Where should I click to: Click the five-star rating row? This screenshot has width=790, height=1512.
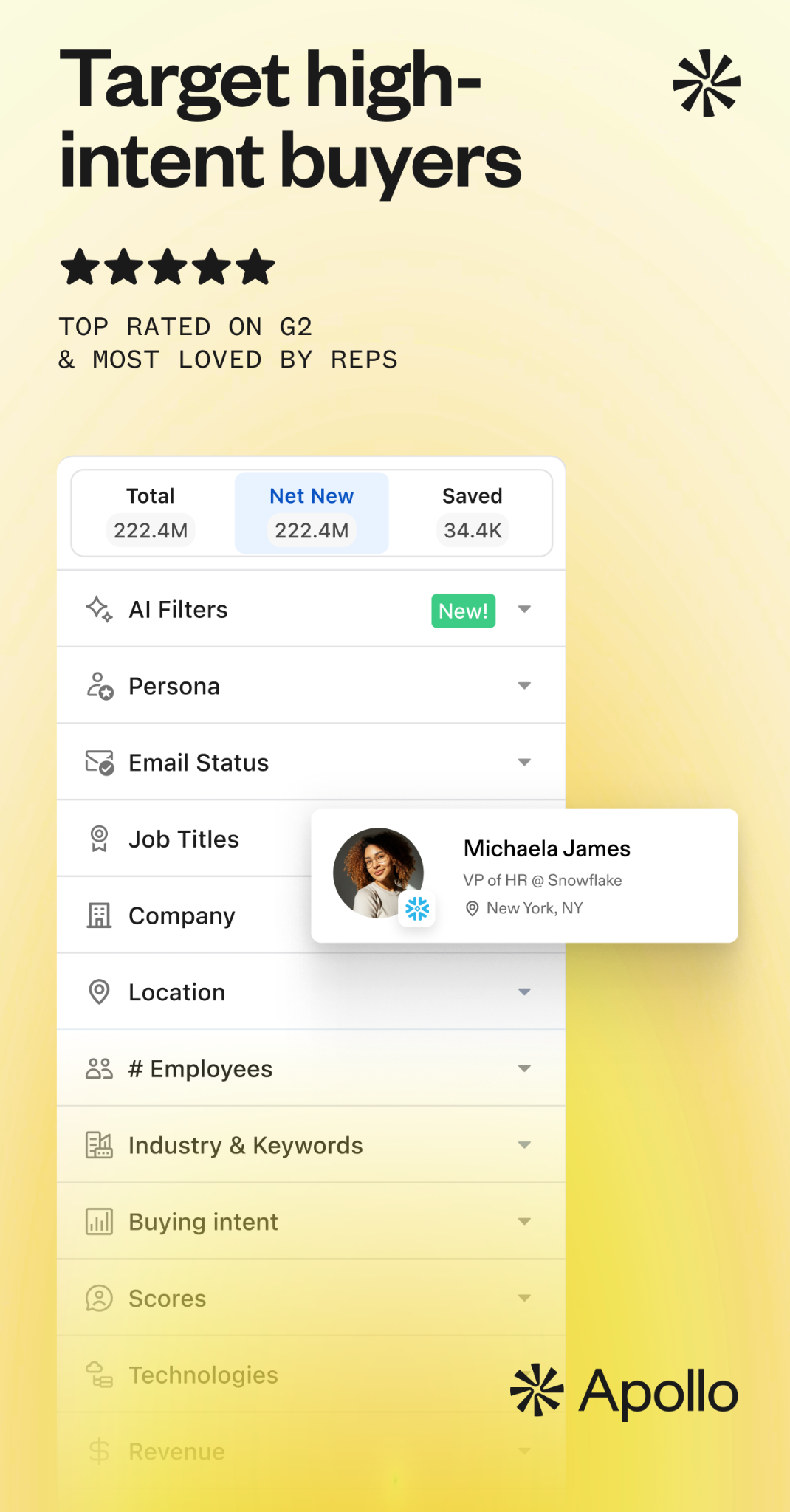coord(167,267)
